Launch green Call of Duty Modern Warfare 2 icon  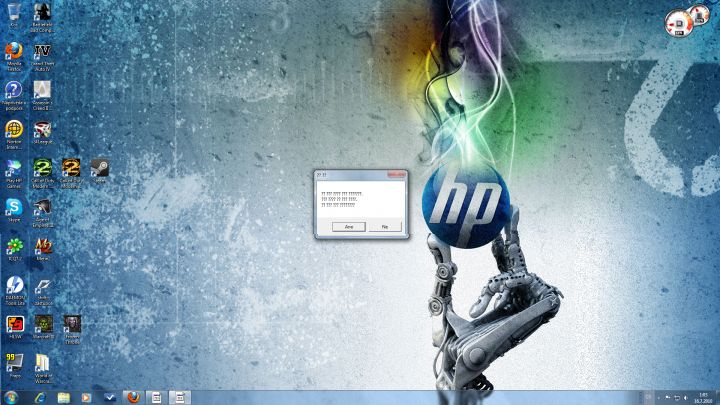pyautogui.click(x=43, y=174)
